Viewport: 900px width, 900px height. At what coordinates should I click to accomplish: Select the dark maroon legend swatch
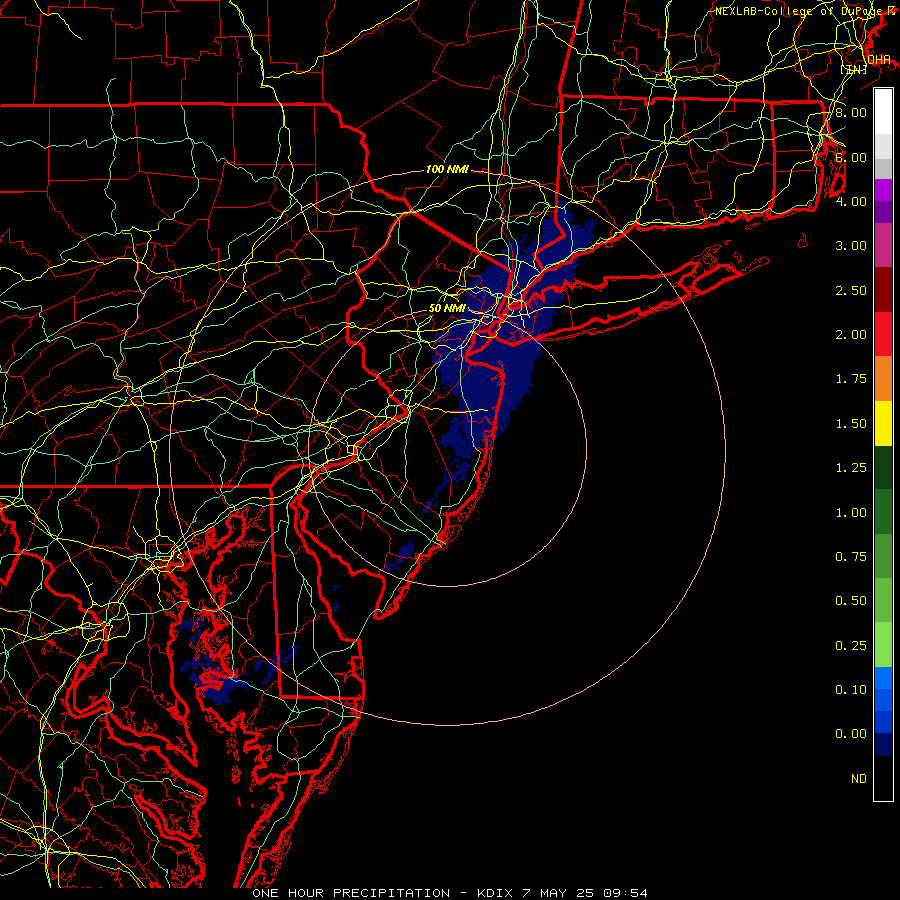883,290
